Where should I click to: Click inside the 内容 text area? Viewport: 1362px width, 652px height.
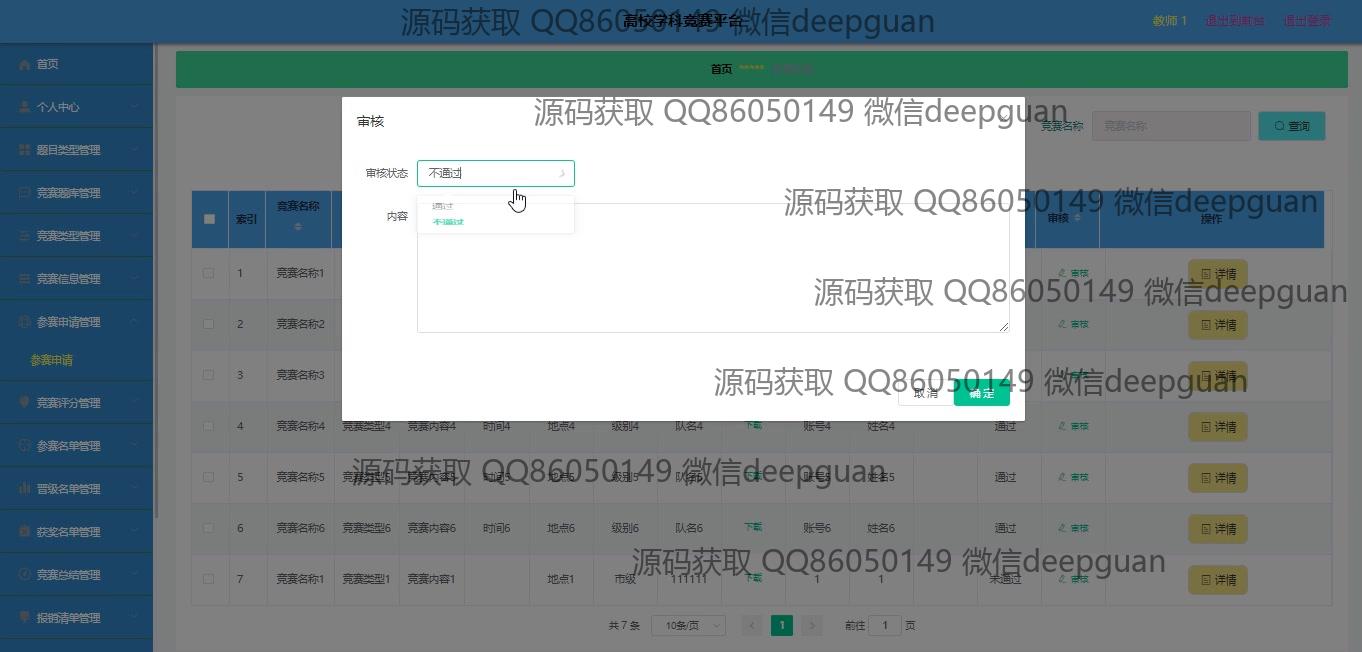coord(713,268)
